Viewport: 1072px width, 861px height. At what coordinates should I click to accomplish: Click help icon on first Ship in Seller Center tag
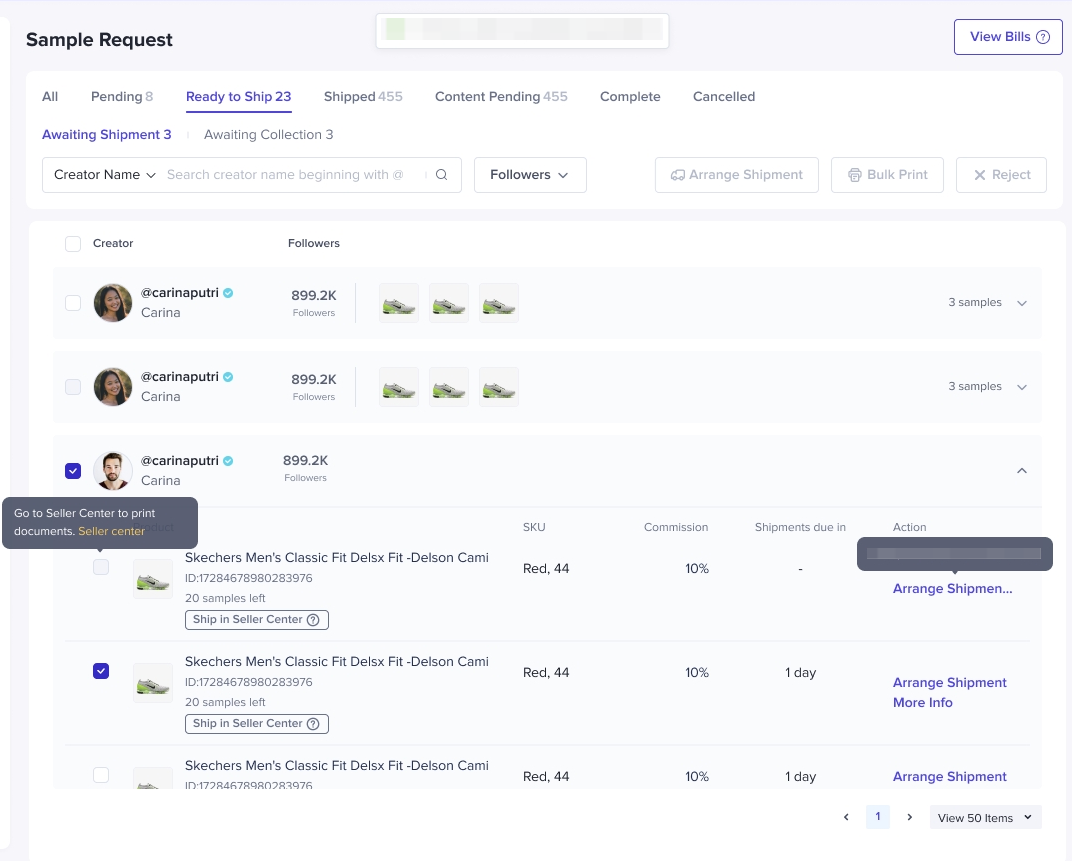(x=313, y=620)
